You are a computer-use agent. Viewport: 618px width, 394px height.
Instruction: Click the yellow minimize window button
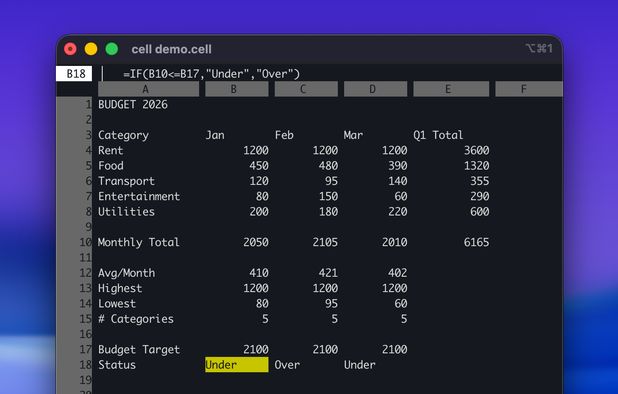[x=91, y=49]
